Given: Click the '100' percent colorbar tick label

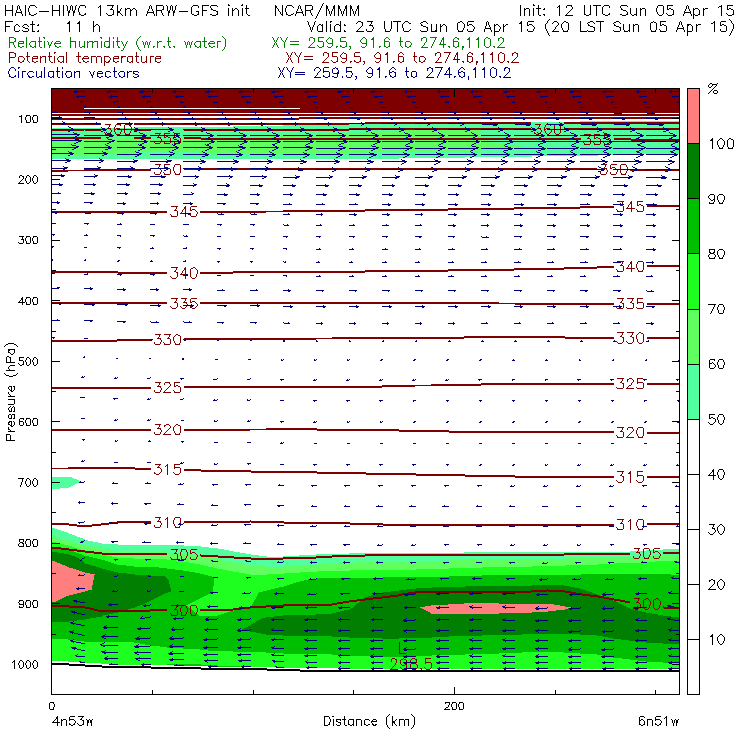Looking at the screenshot, I should pos(722,143).
